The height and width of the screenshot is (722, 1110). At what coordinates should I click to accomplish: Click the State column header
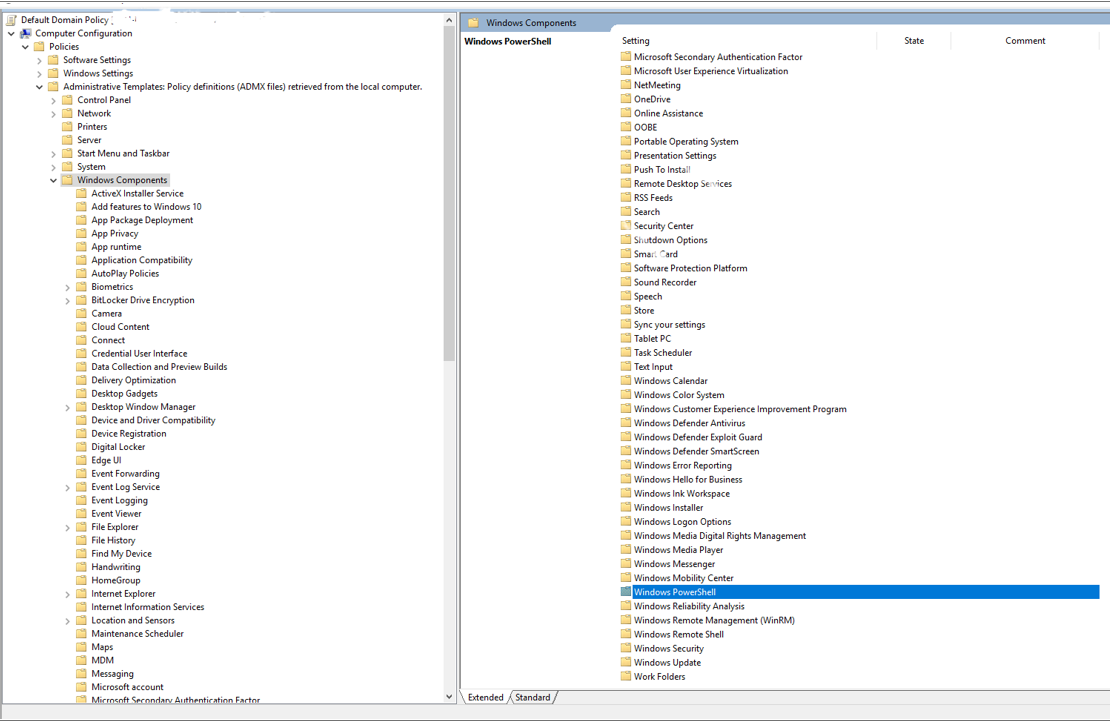(x=914, y=41)
